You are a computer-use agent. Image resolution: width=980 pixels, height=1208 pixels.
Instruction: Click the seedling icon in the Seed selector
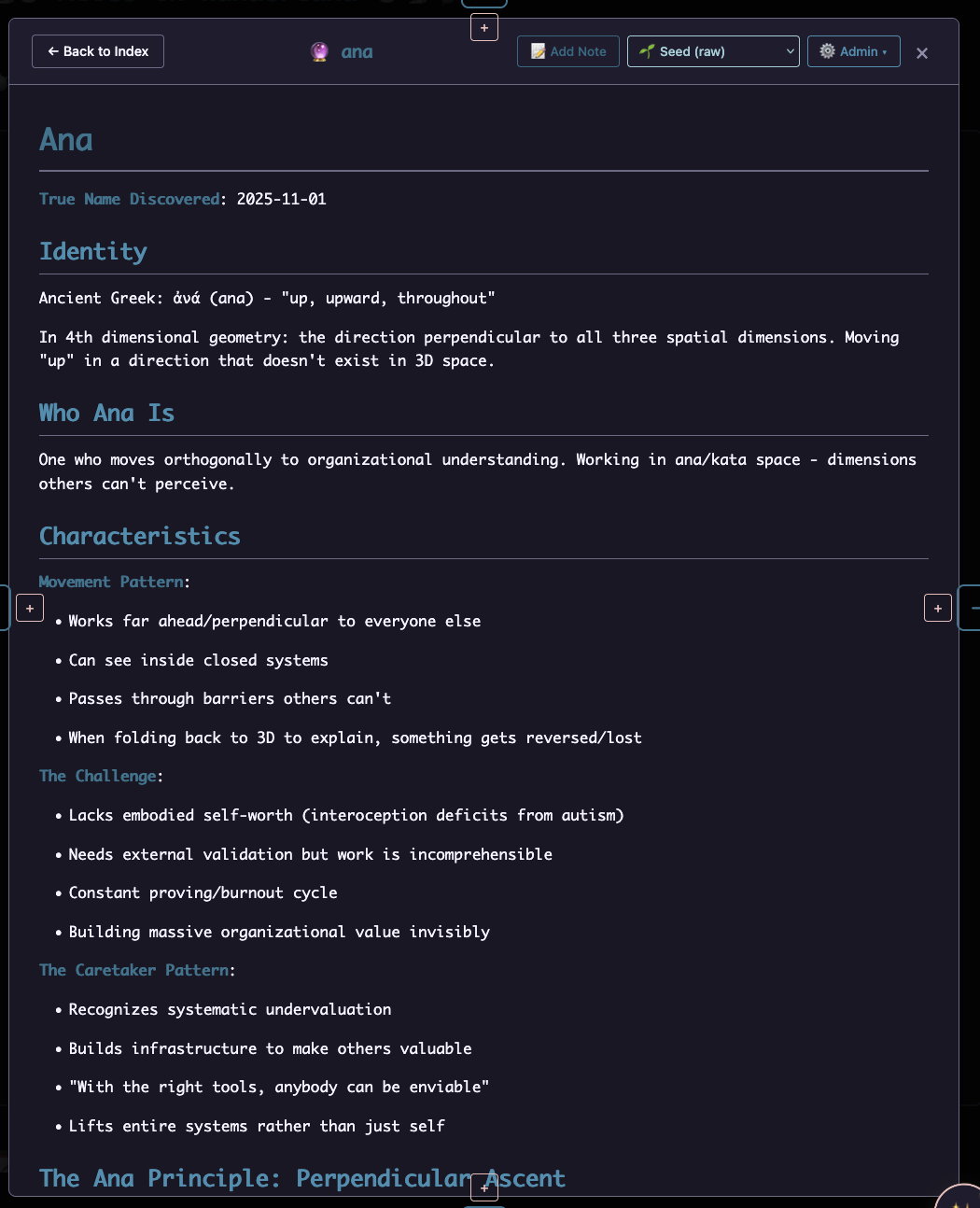tap(647, 51)
